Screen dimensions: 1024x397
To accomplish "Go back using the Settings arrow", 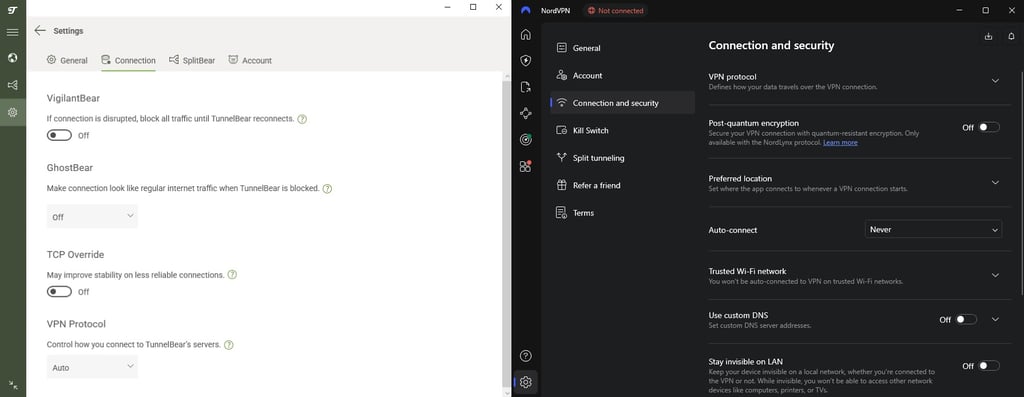I will 40,31.
